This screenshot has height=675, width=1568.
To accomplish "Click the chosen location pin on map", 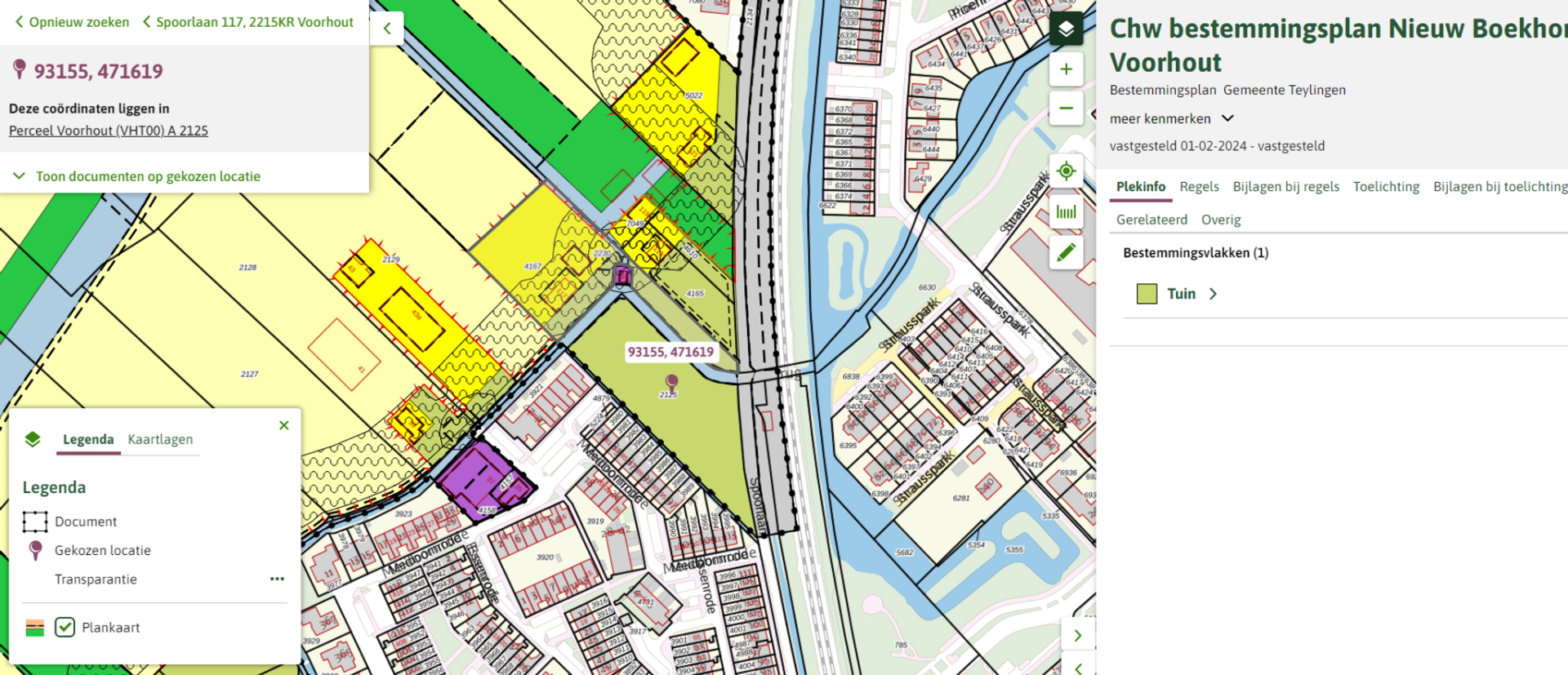I will click(x=671, y=382).
